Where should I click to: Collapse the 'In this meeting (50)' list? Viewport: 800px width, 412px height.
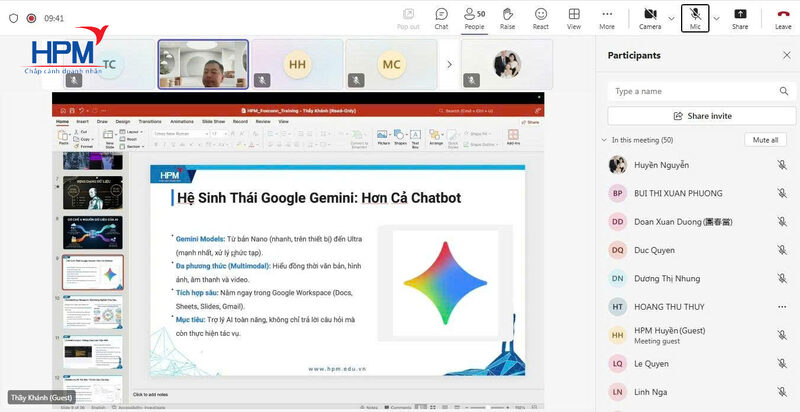pyautogui.click(x=603, y=140)
